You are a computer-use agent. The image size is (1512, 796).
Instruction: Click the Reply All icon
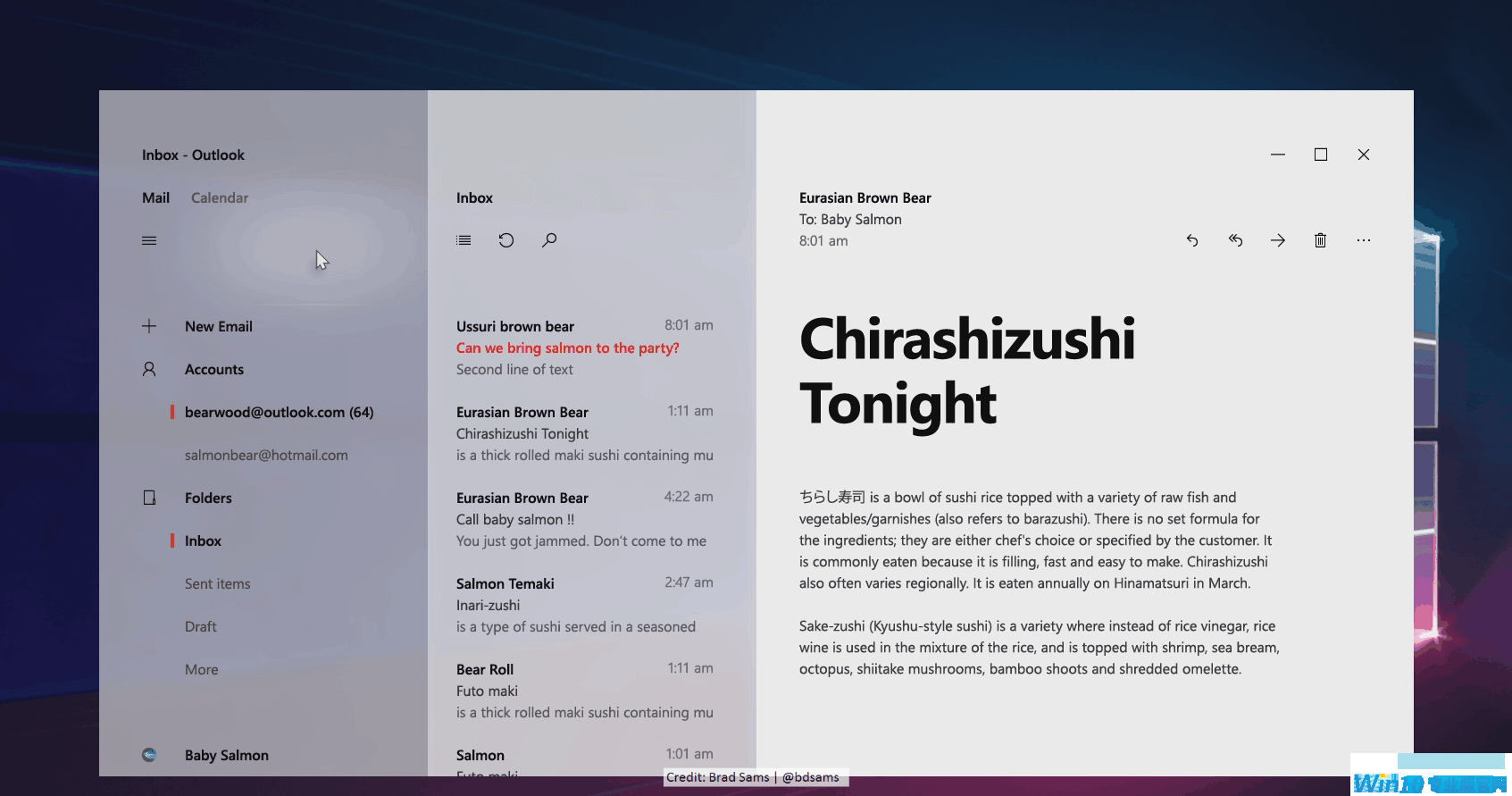pos(1235,240)
